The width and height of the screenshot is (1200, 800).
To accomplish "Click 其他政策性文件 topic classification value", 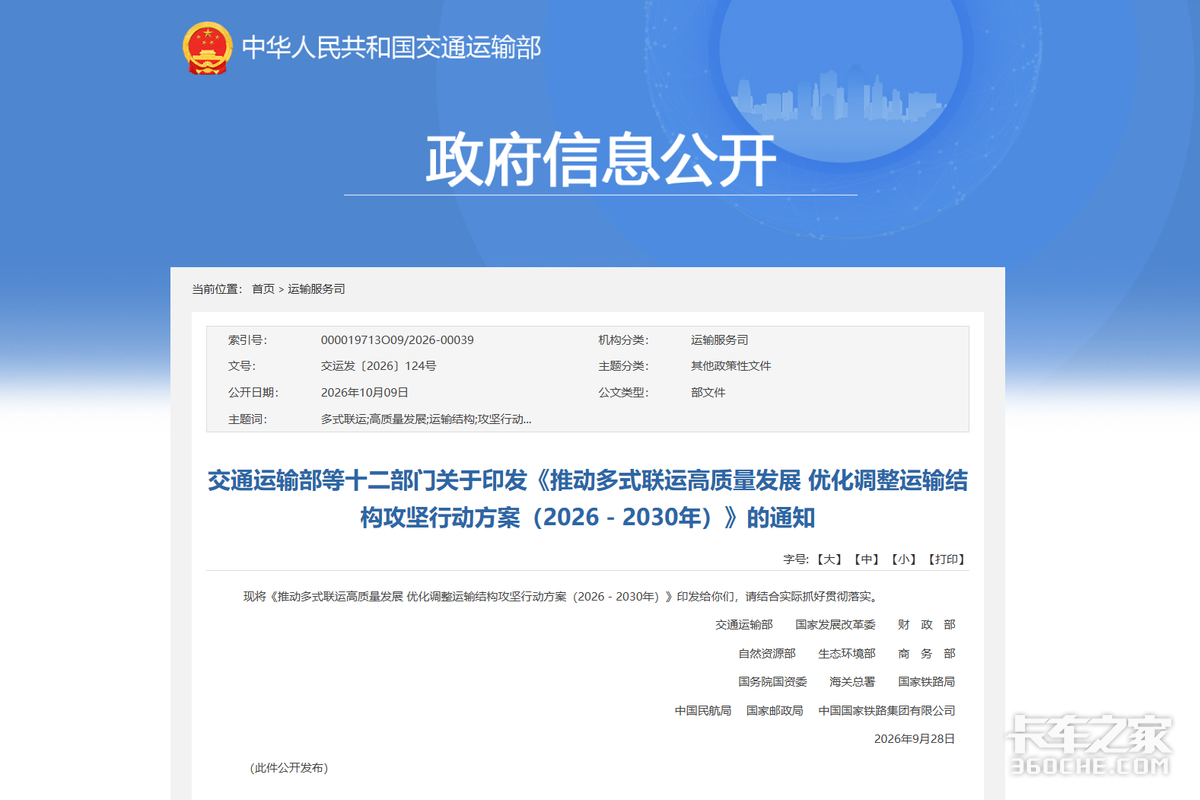I will pos(731,366).
